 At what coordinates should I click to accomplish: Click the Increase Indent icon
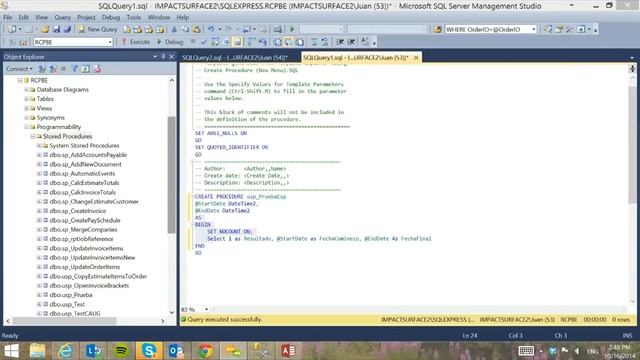(x=351, y=42)
